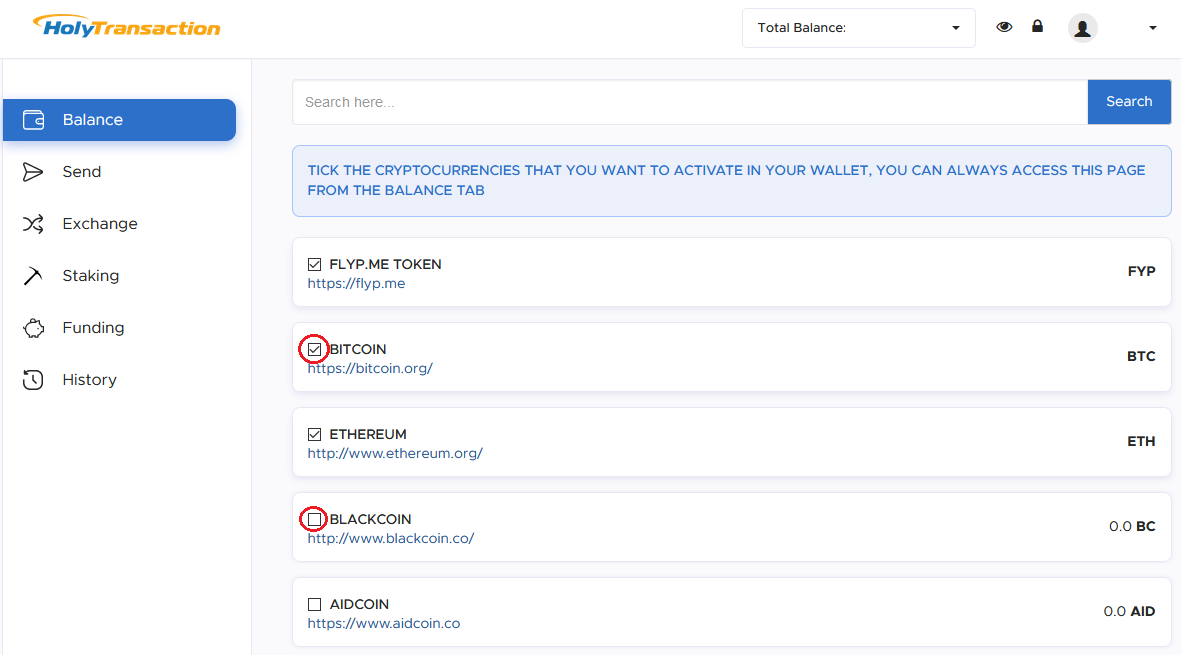The height and width of the screenshot is (655, 1181).
Task: Open the https://flyp.me link
Action: pyautogui.click(x=356, y=284)
